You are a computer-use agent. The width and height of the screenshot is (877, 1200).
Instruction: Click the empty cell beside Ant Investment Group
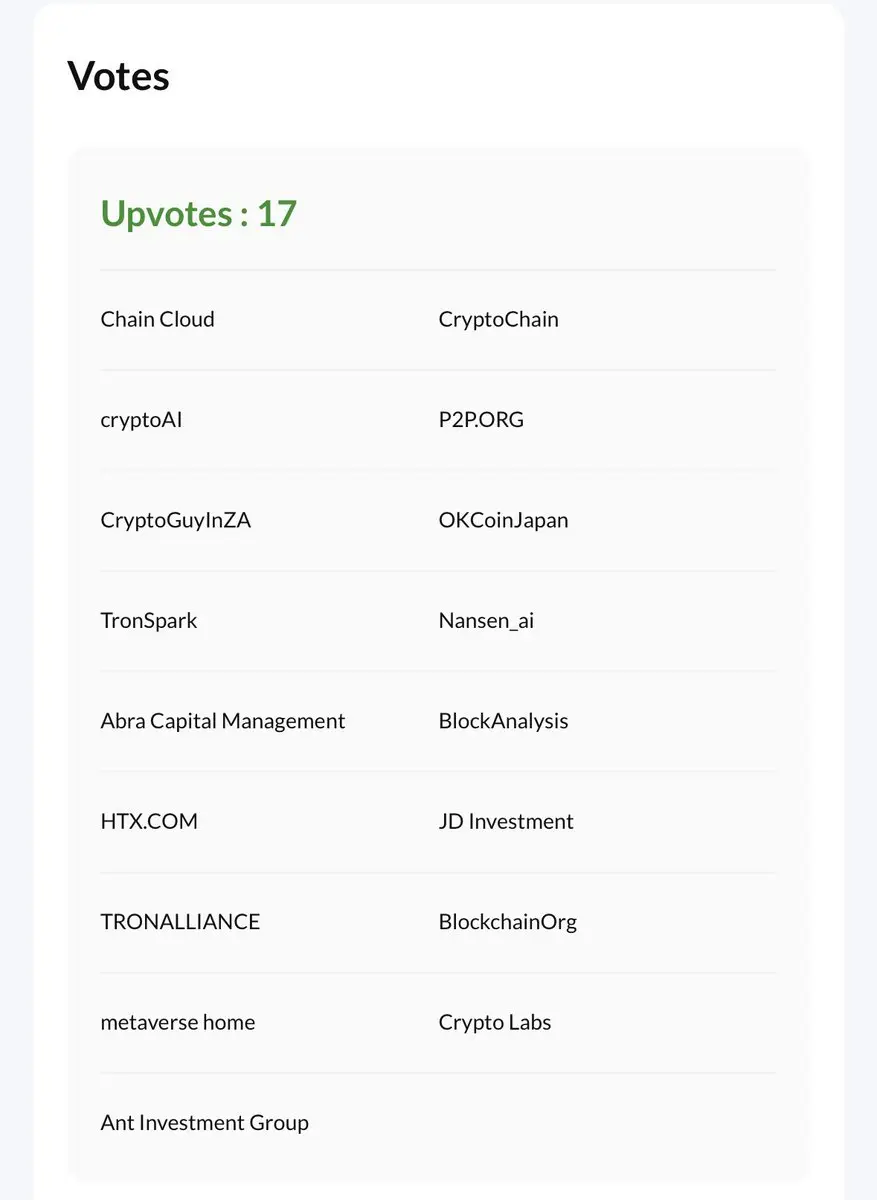(607, 1123)
